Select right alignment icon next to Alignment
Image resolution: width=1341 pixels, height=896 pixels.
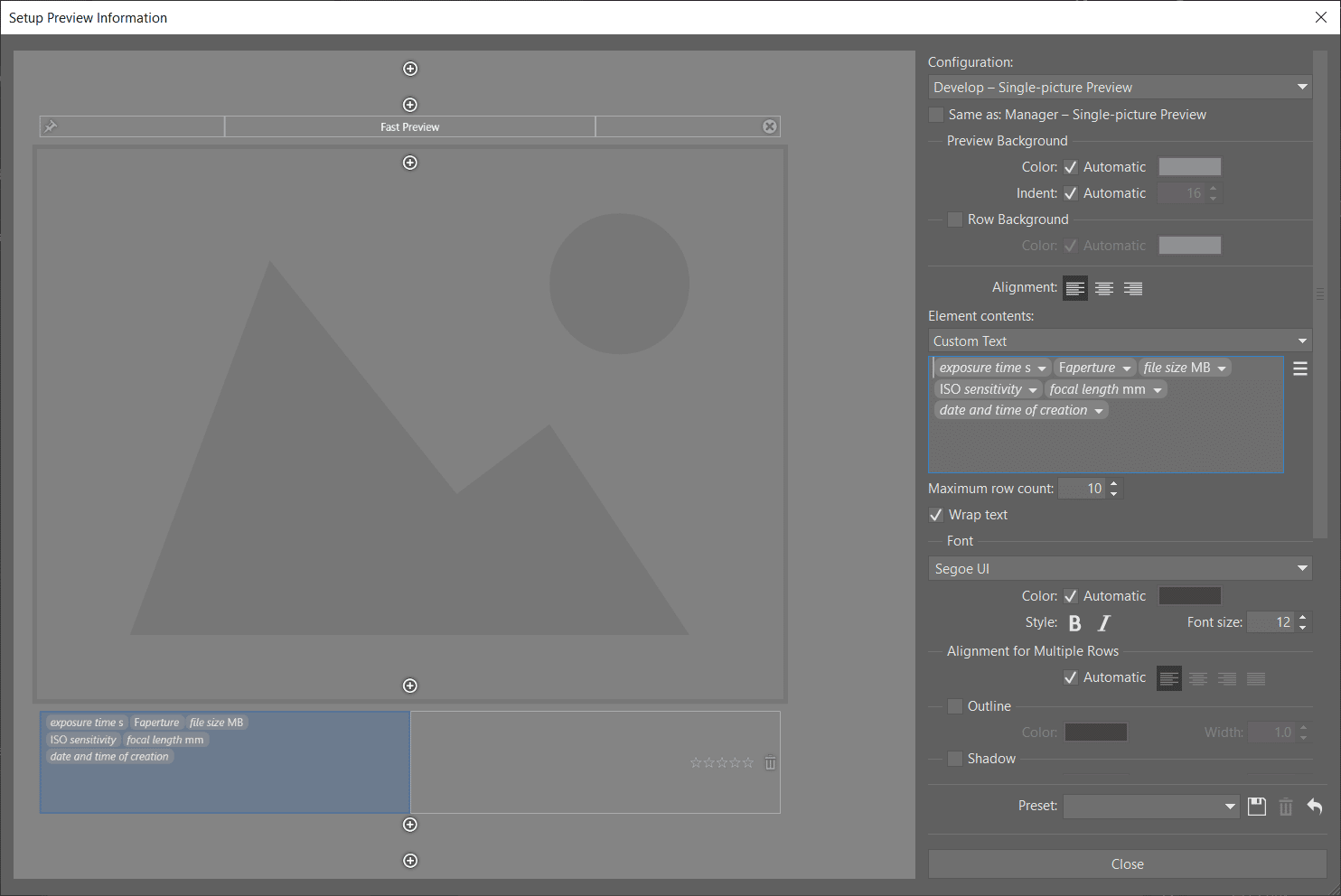[1132, 288]
